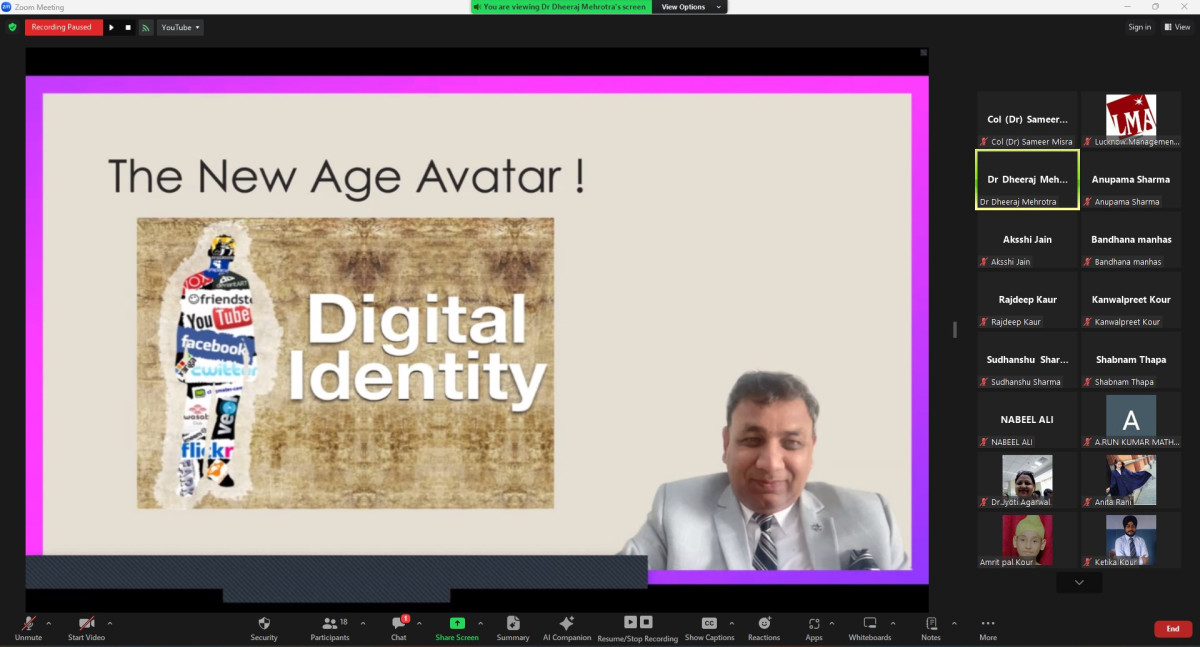
Task: Click the red End meeting button
Action: (1173, 629)
